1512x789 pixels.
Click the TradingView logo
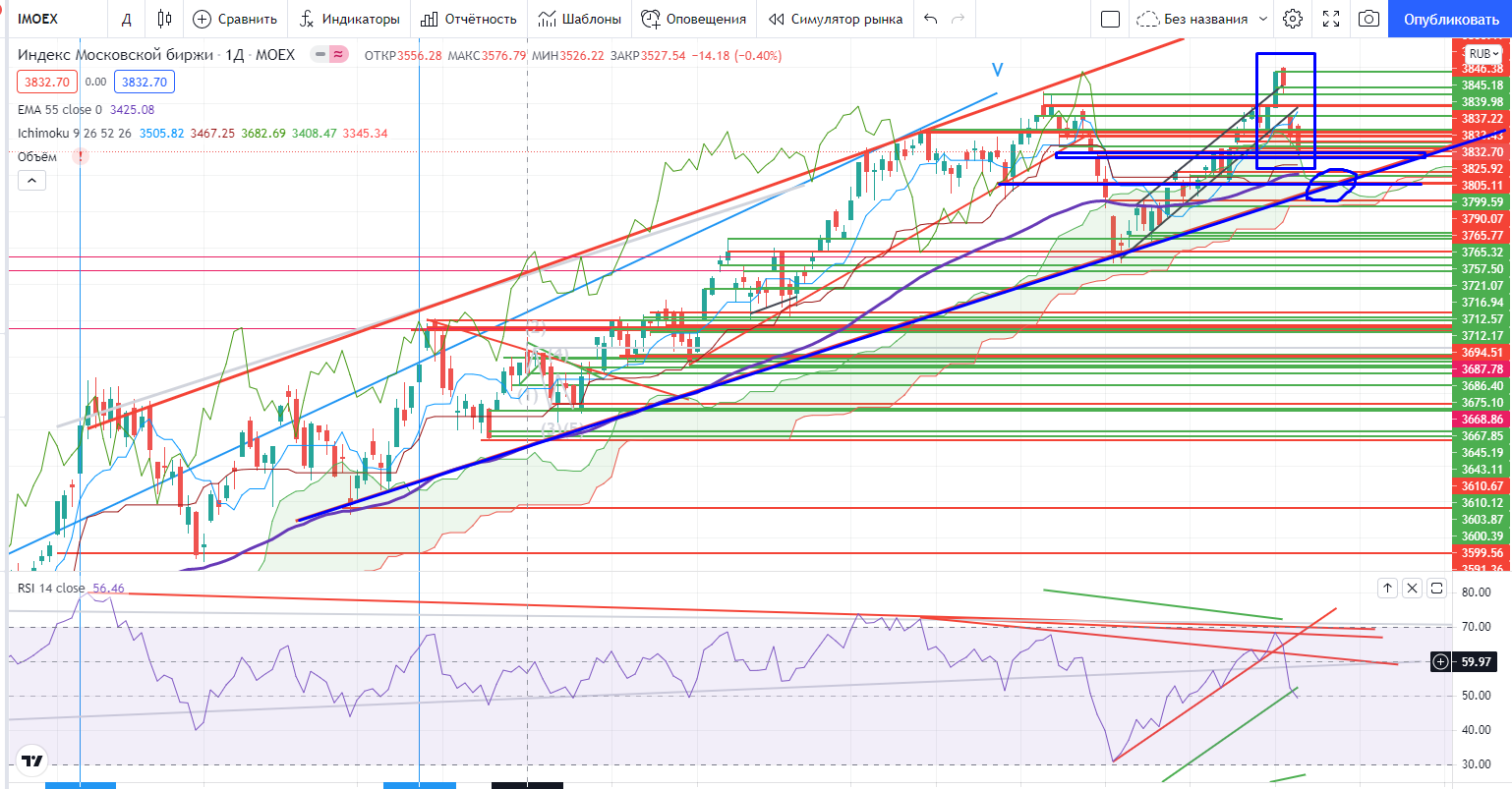32,761
